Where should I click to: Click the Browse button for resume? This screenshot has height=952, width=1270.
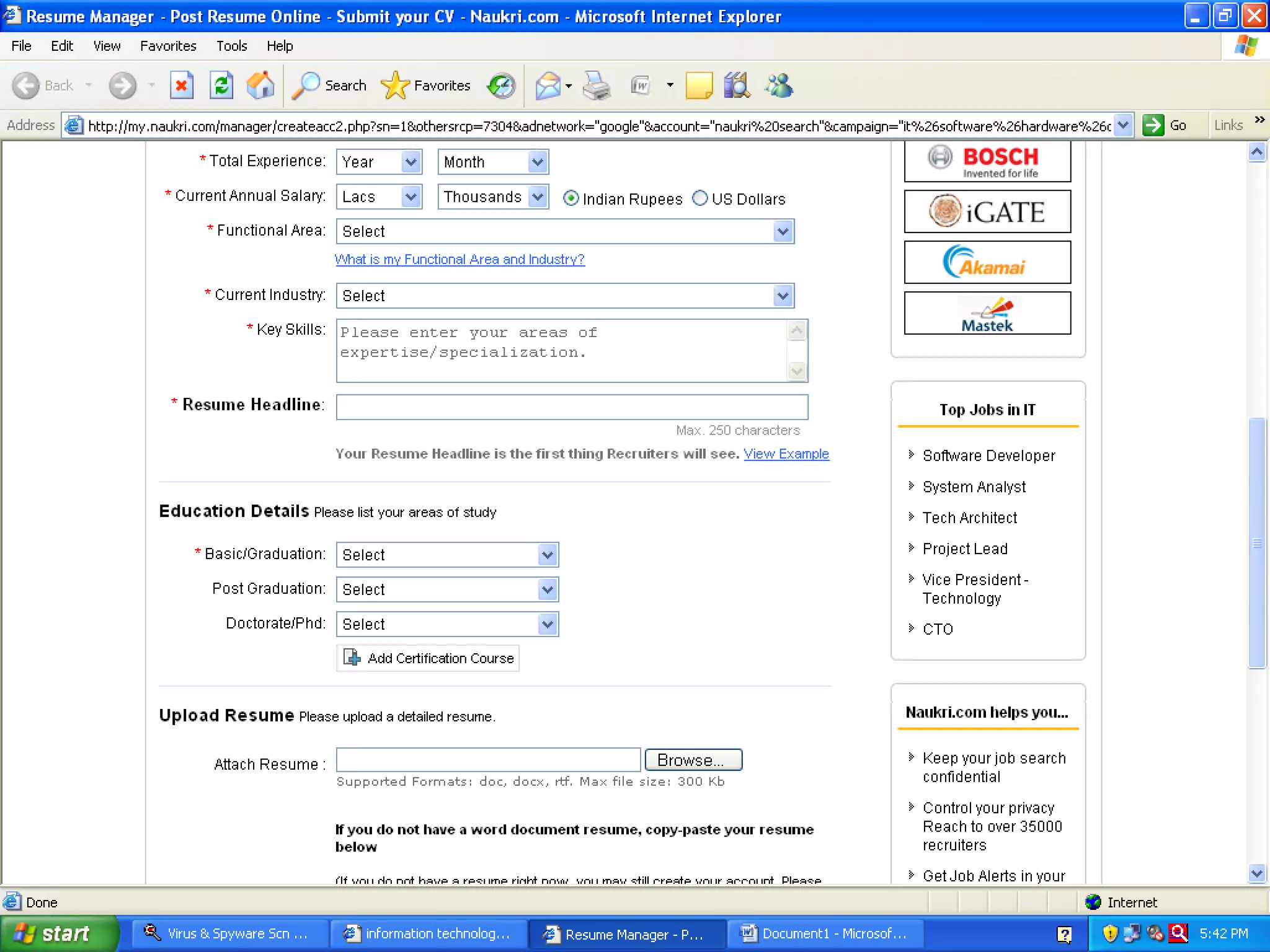pyautogui.click(x=693, y=760)
